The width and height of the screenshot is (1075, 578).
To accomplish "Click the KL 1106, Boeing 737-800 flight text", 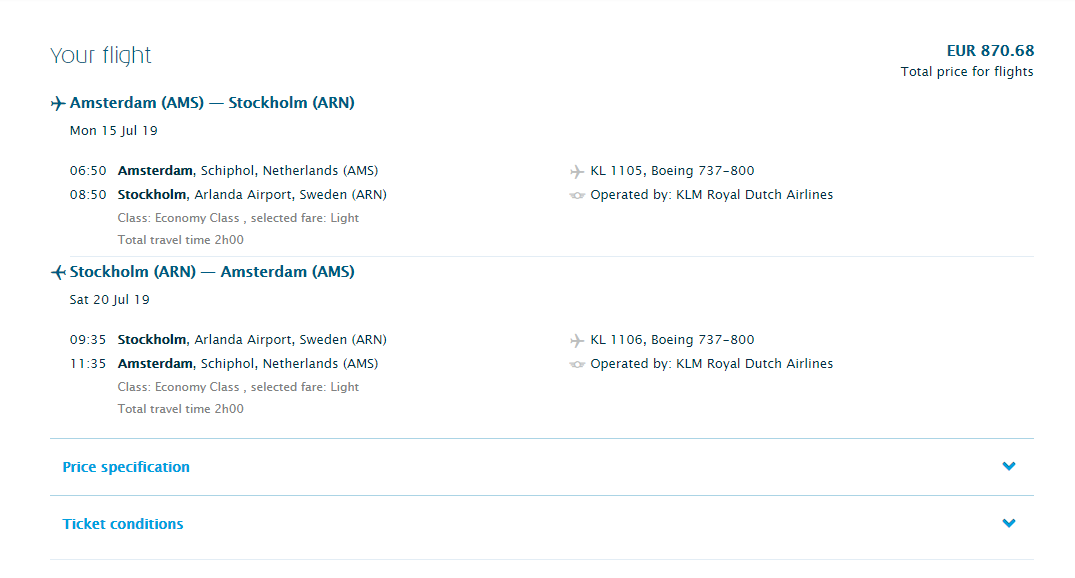I will tap(672, 340).
